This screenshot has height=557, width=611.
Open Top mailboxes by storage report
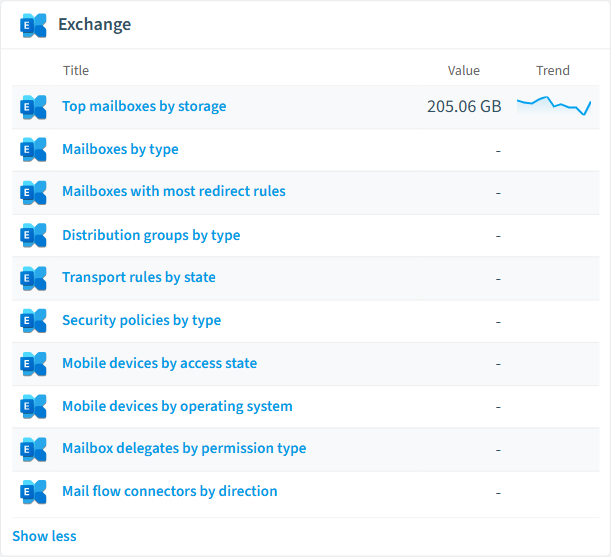tap(144, 106)
